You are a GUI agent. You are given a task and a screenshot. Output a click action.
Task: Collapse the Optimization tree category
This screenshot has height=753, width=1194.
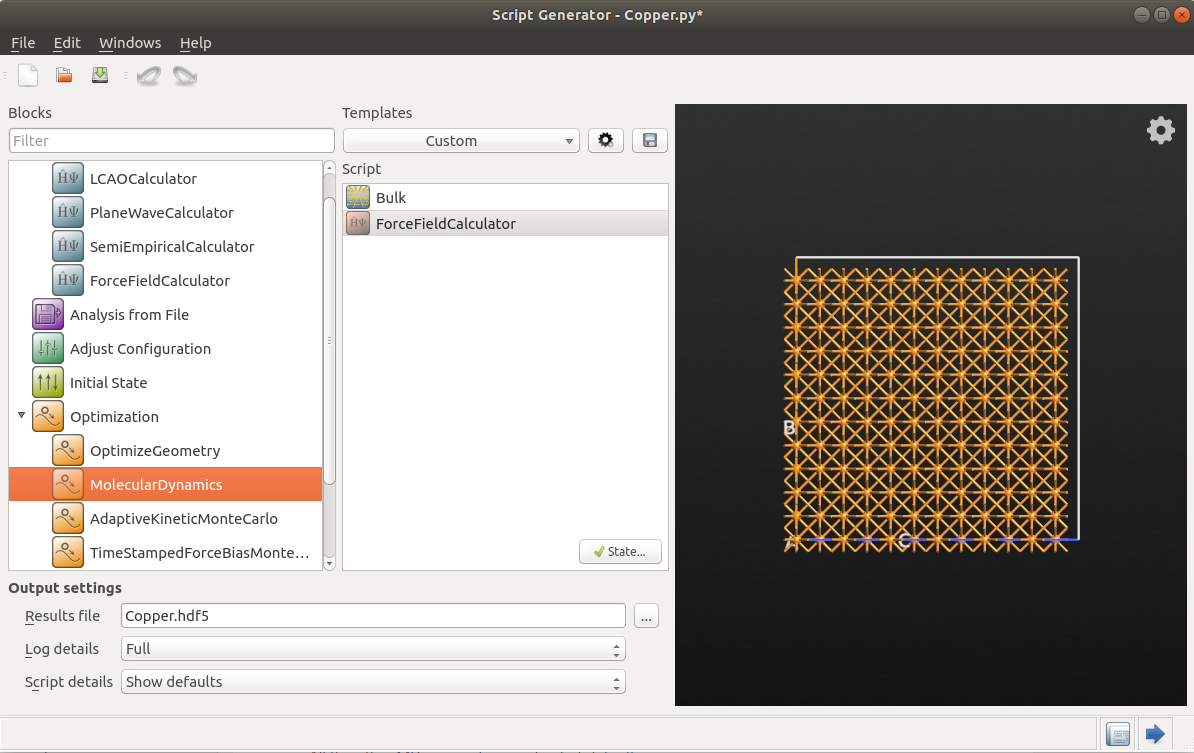point(21,416)
